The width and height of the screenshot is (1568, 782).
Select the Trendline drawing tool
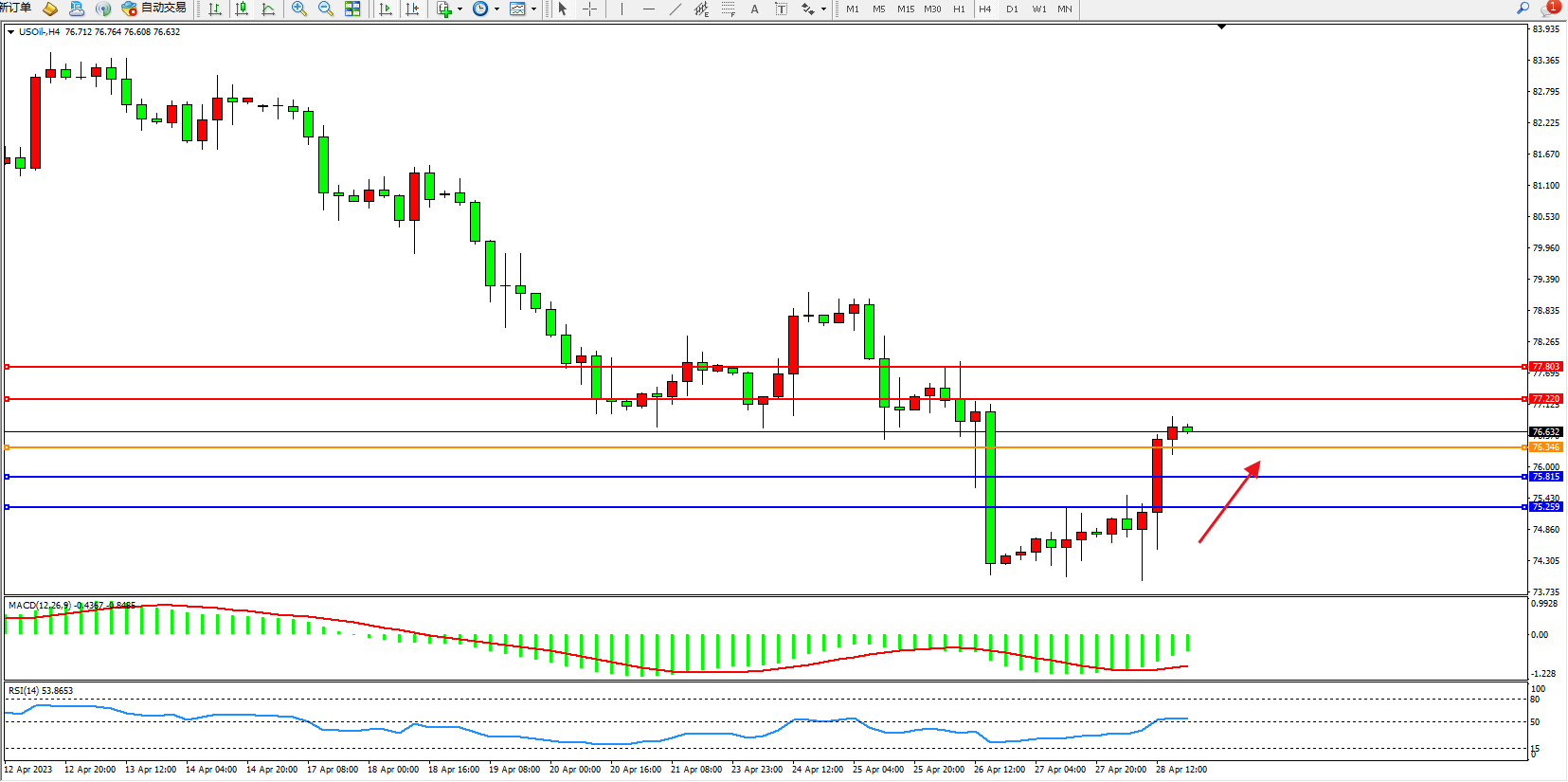(x=675, y=9)
